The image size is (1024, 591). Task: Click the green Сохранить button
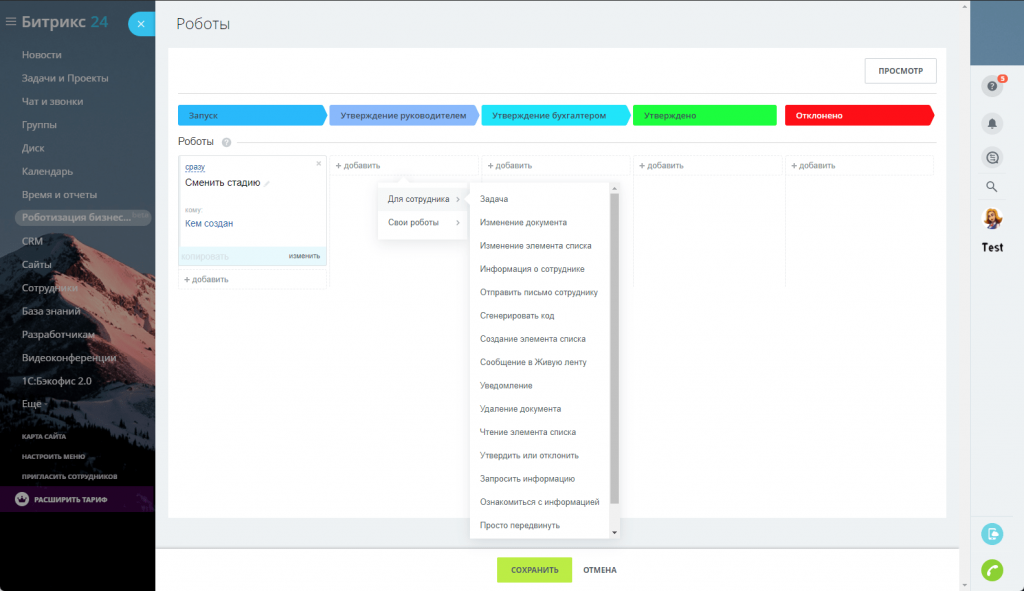(x=534, y=570)
